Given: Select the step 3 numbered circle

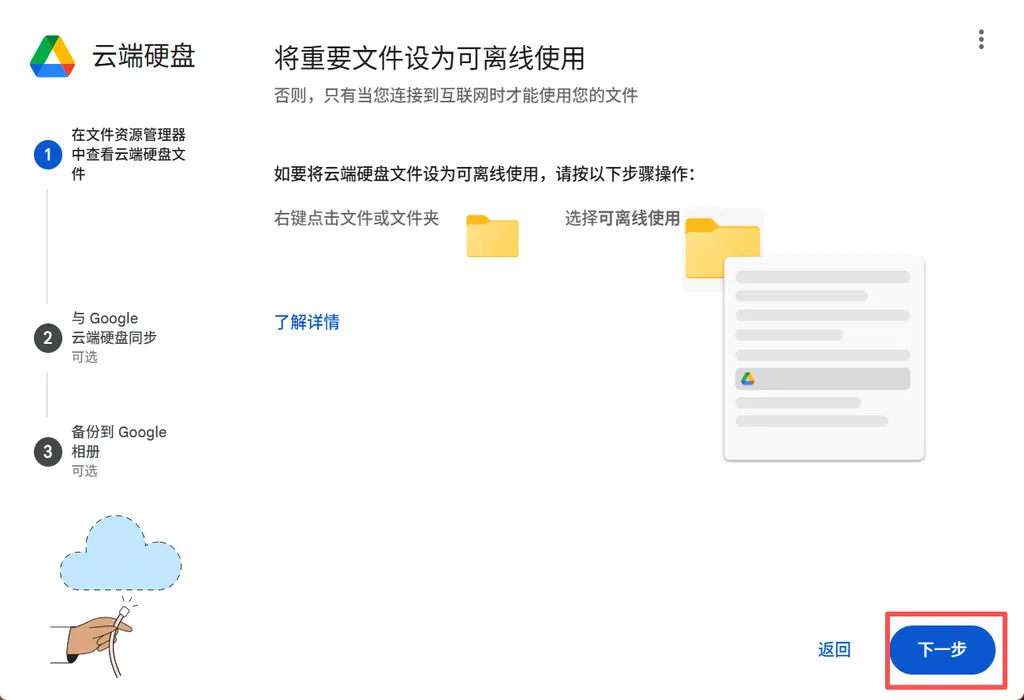Looking at the screenshot, I should pyautogui.click(x=47, y=452).
